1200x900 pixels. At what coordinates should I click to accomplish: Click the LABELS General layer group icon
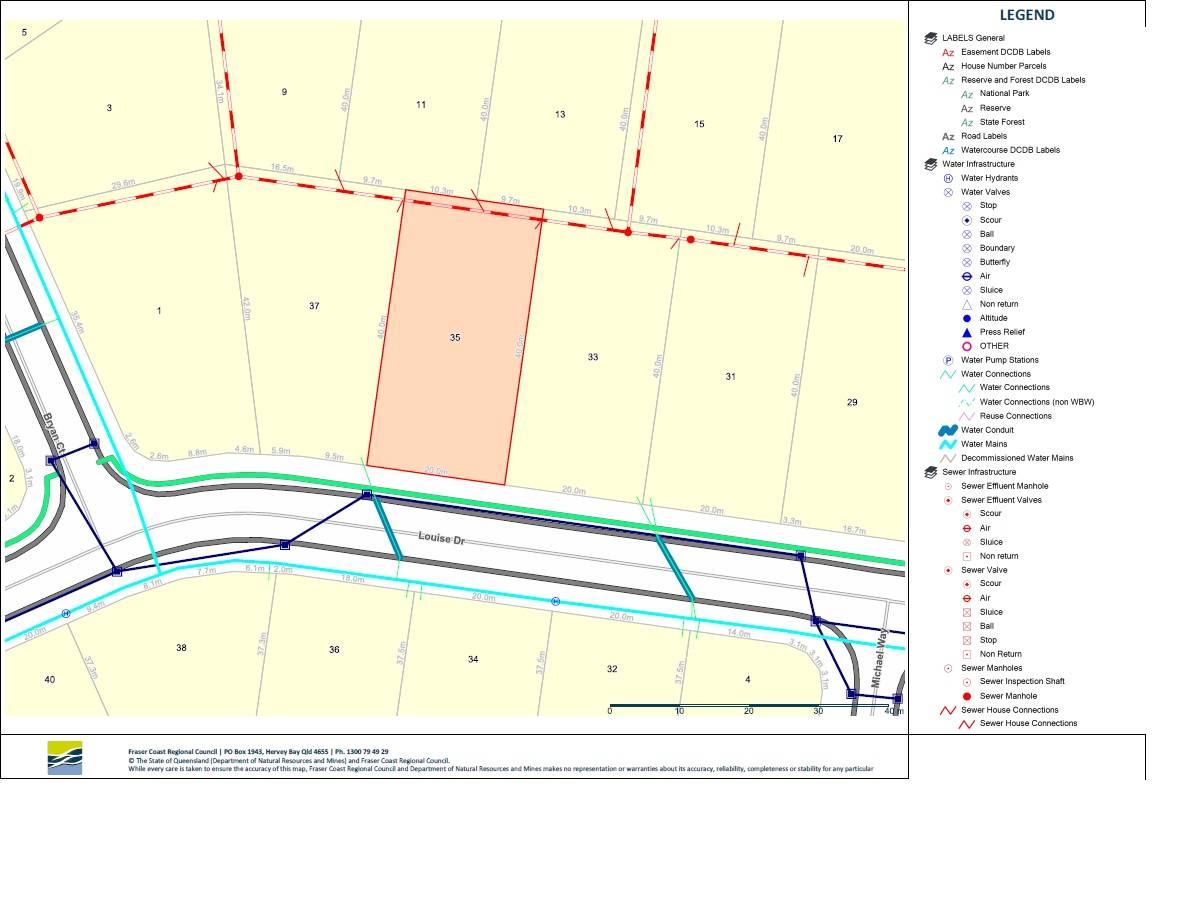[930, 38]
